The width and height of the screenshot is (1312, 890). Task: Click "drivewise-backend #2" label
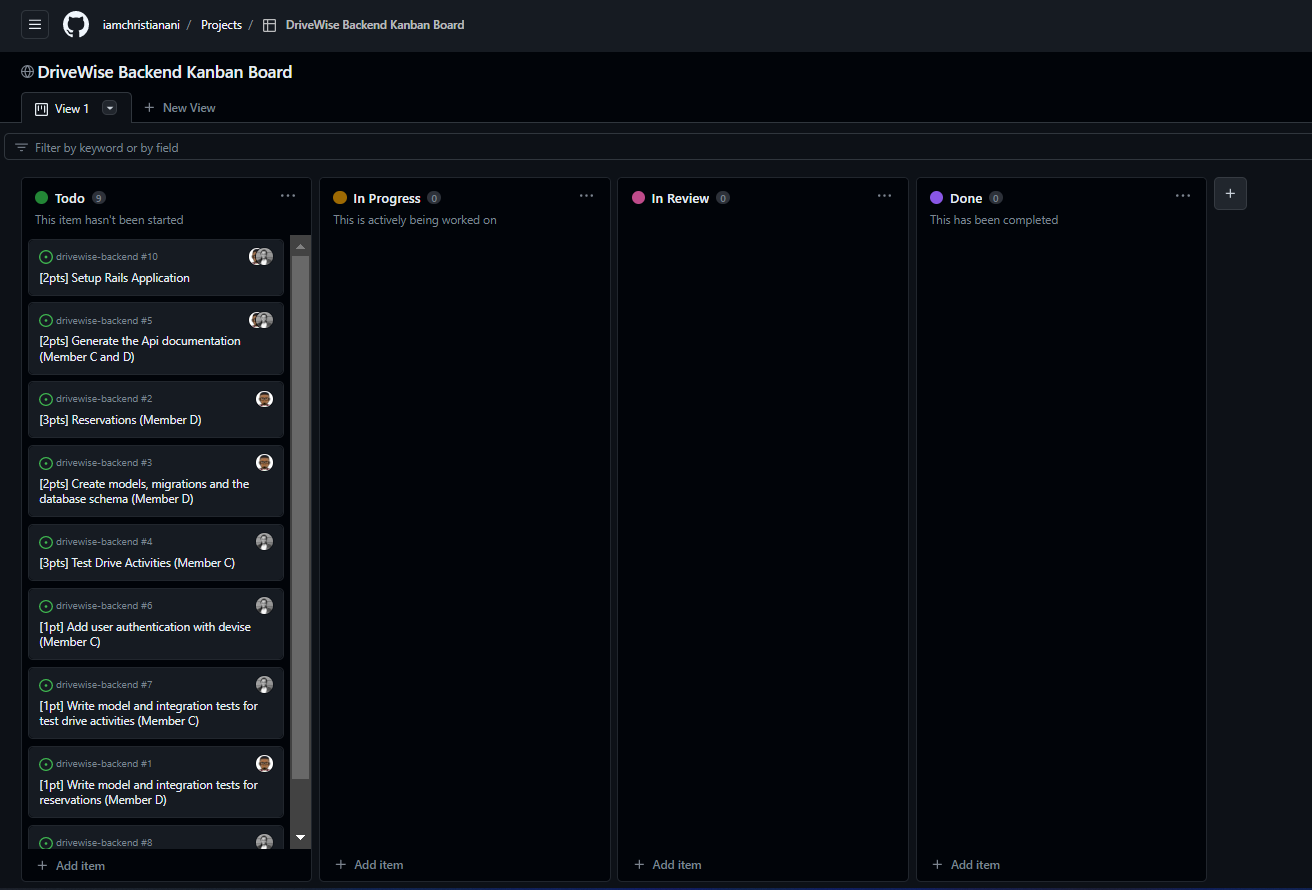104,399
